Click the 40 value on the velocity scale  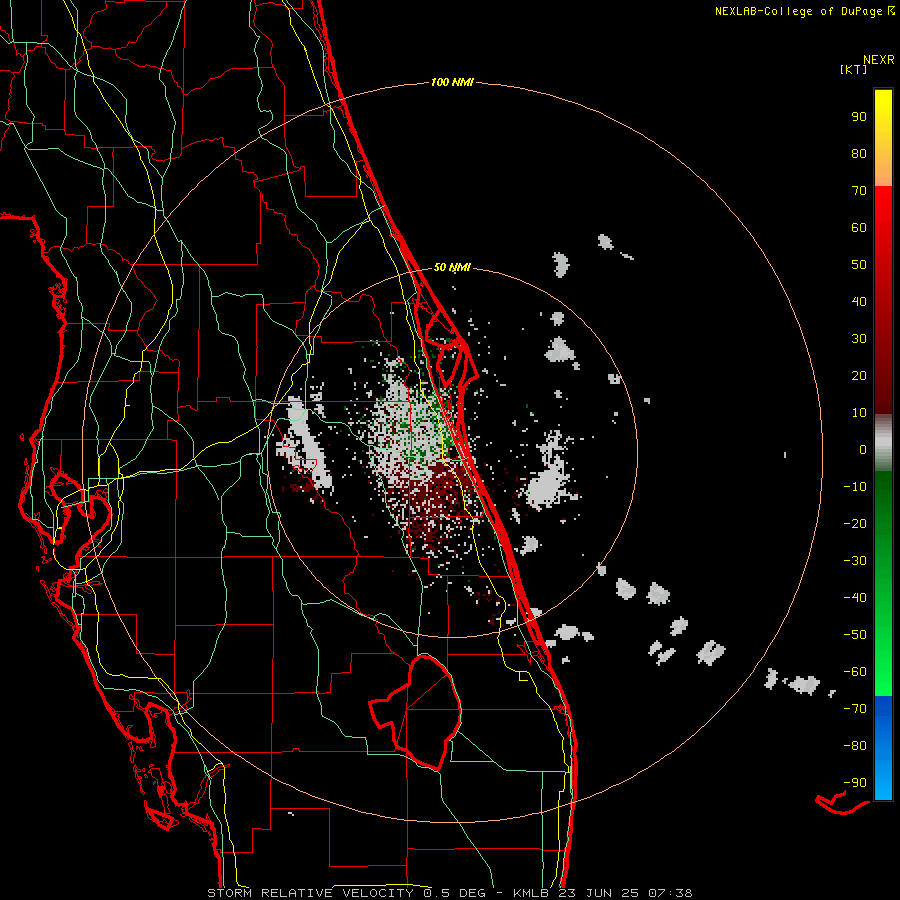(859, 302)
